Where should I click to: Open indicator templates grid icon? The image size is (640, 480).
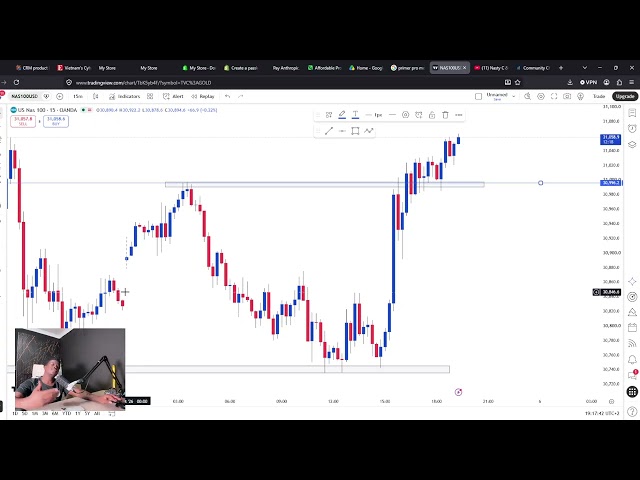pos(150,96)
